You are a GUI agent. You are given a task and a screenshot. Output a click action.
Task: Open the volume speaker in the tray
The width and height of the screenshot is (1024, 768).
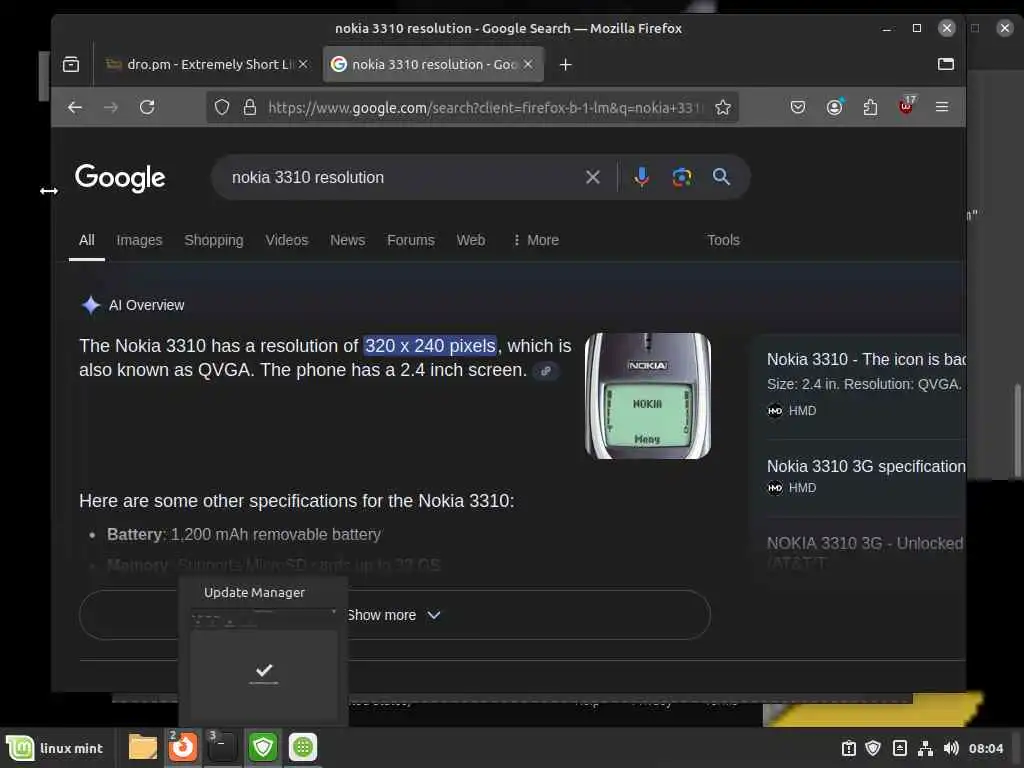pos(951,748)
